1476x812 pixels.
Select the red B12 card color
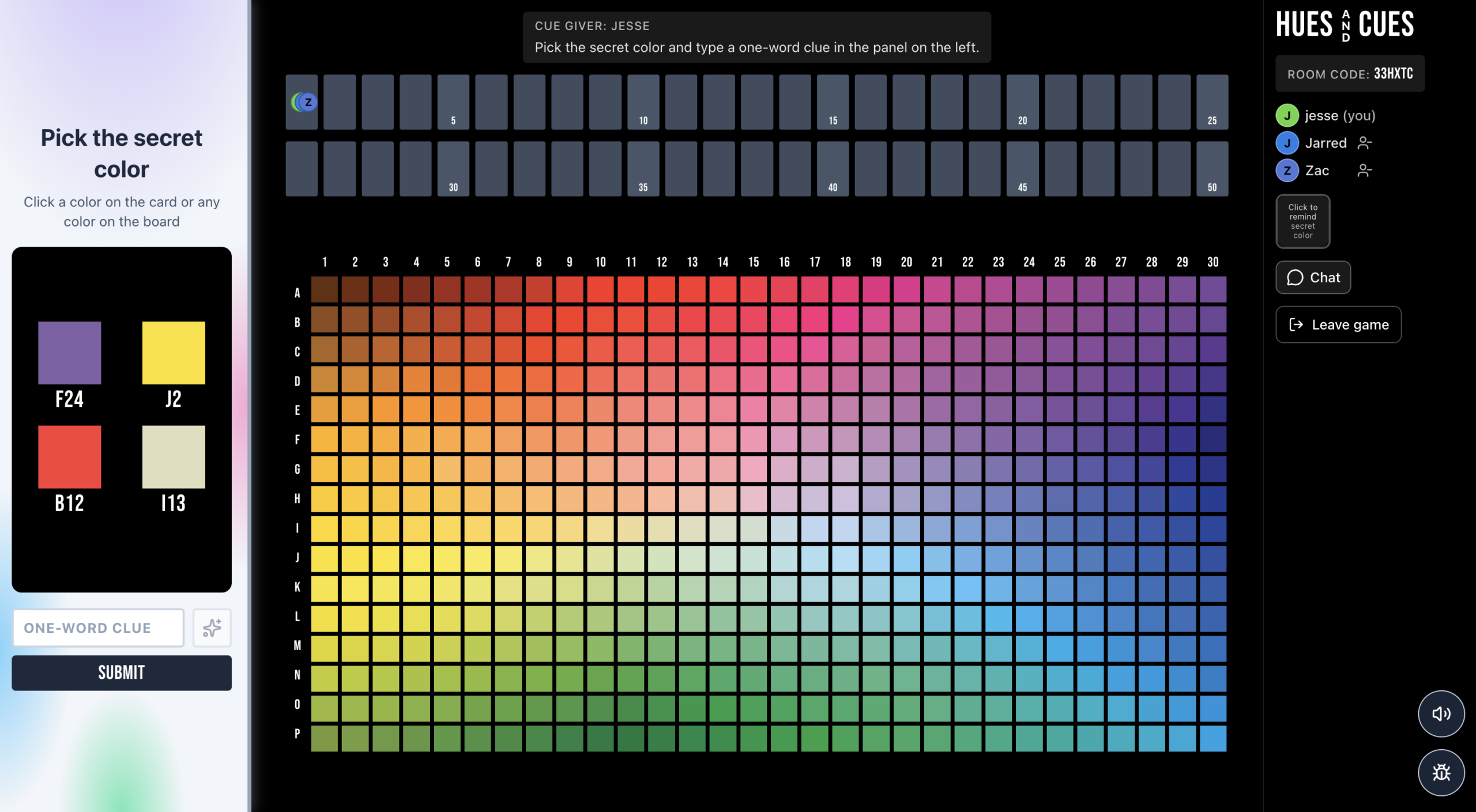pos(70,457)
